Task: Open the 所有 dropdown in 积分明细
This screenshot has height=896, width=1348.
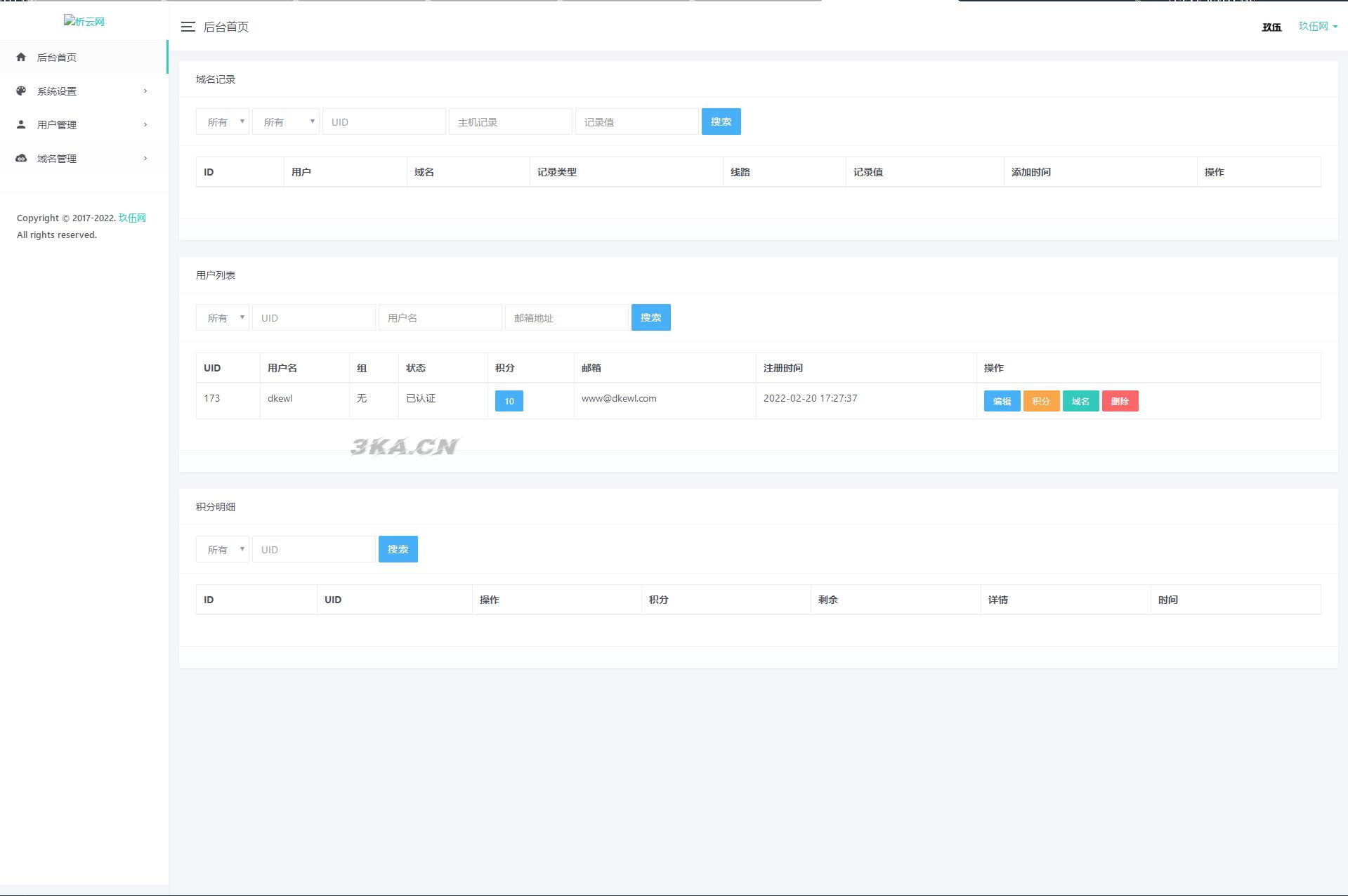Action: pyautogui.click(x=223, y=549)
